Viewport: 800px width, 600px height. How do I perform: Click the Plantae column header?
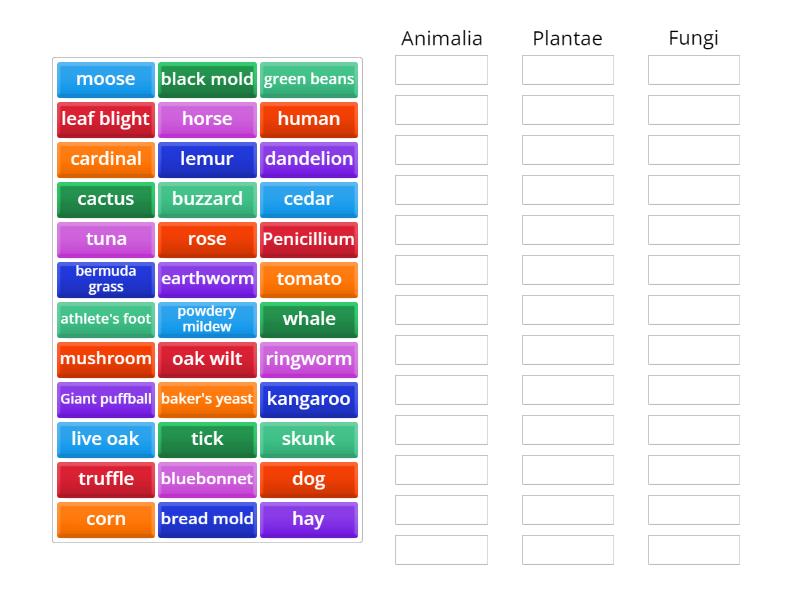[567, 38]
